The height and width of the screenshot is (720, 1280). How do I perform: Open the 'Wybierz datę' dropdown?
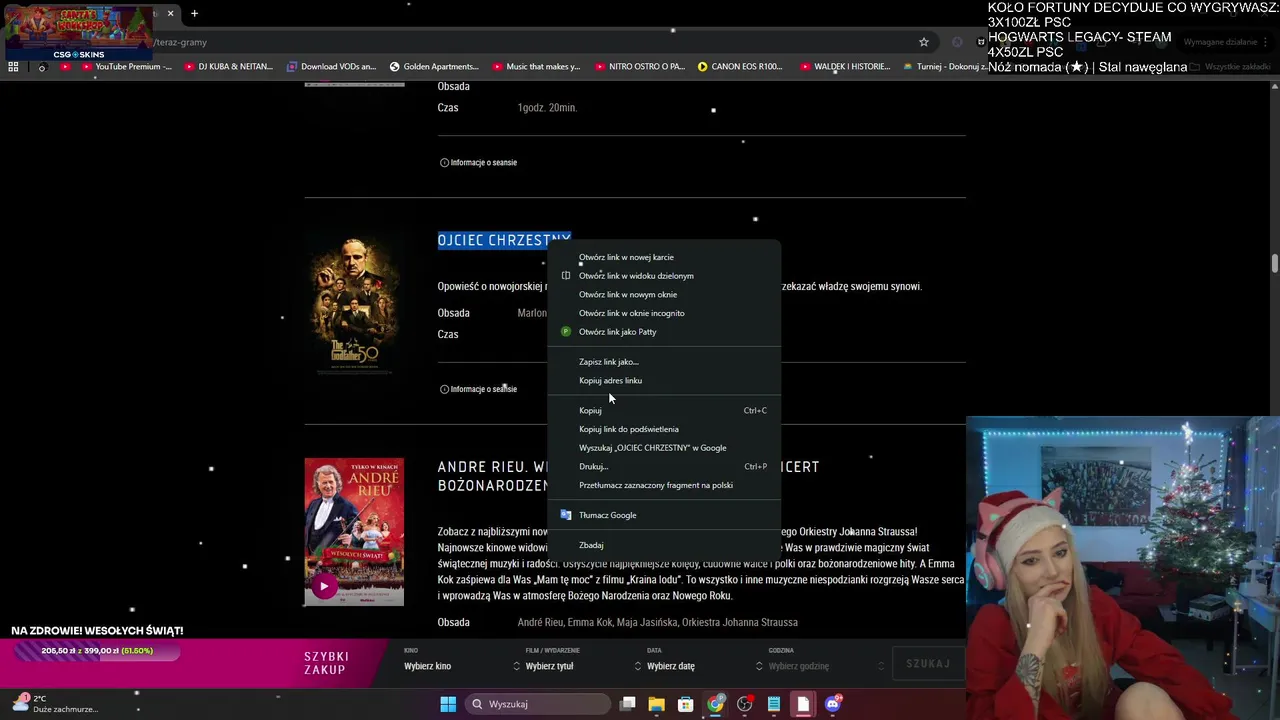tap(704, 666)
